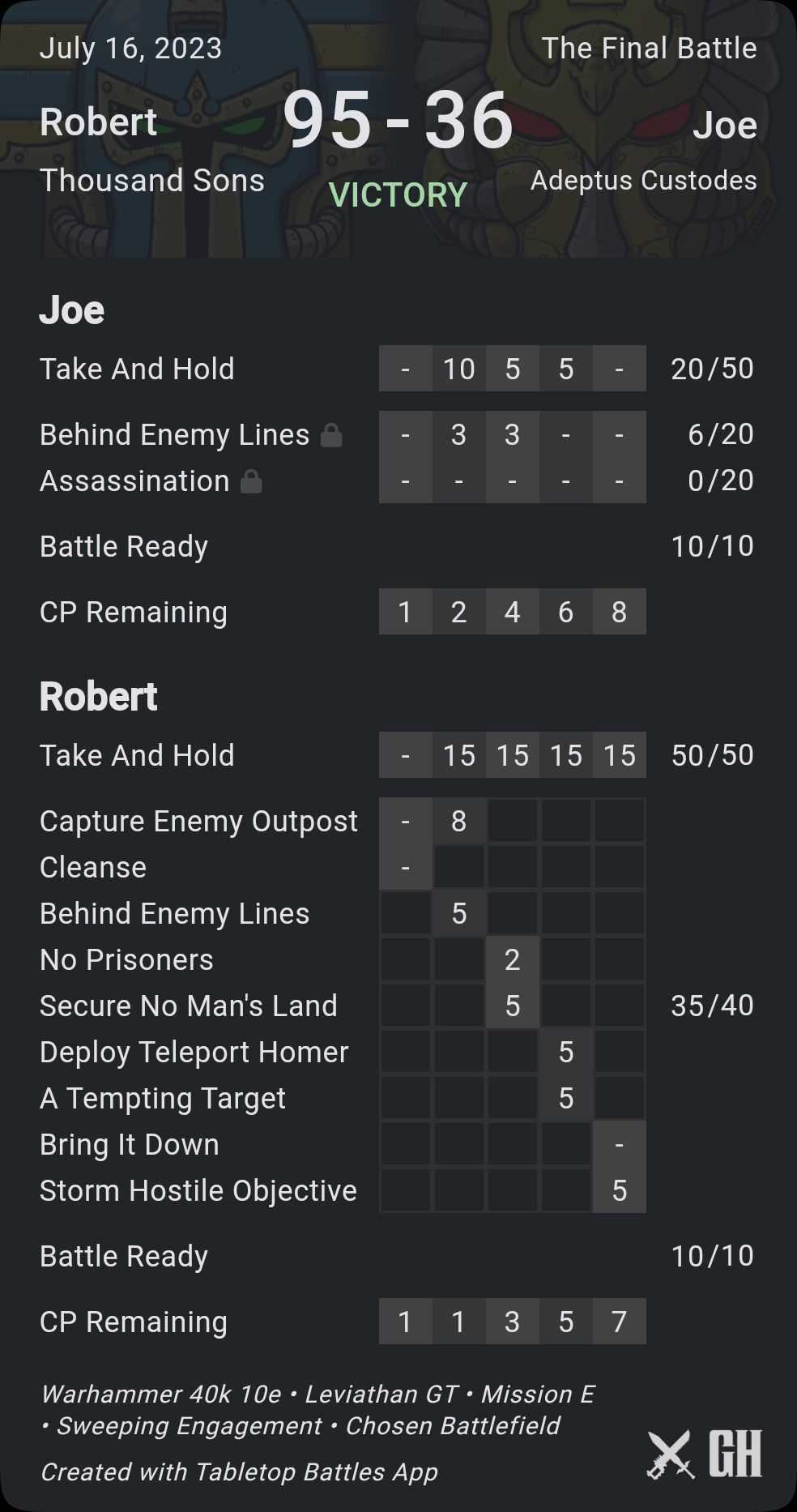Screen dimensions: 797x1512
Task: Click Joe's Take And Hold total 20/50
Action: coord(712,369)
